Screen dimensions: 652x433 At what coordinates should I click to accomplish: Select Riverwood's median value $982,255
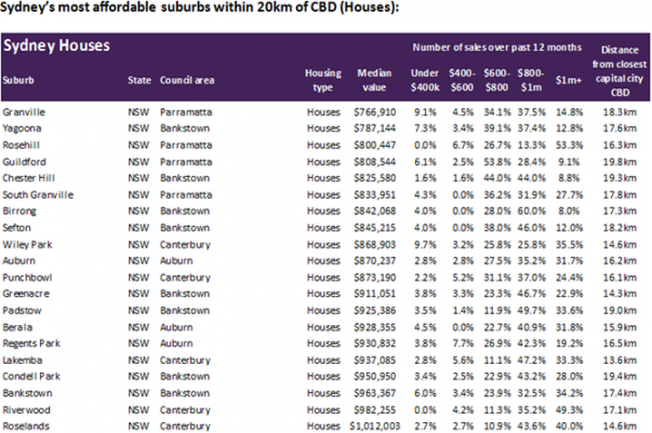[375, 410]
